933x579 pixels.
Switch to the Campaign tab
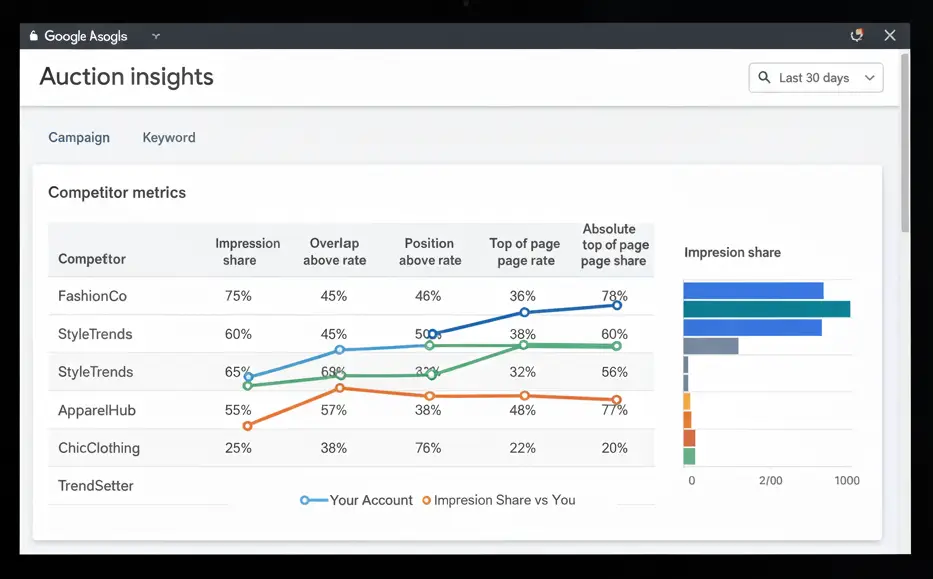pyautogui.click(x=79, y=137)
